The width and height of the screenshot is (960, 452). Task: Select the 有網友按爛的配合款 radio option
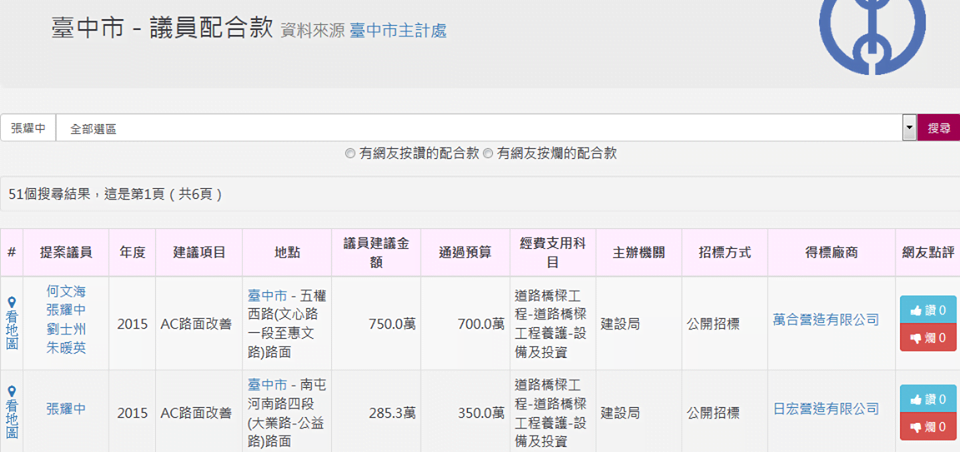pos(488,154)
